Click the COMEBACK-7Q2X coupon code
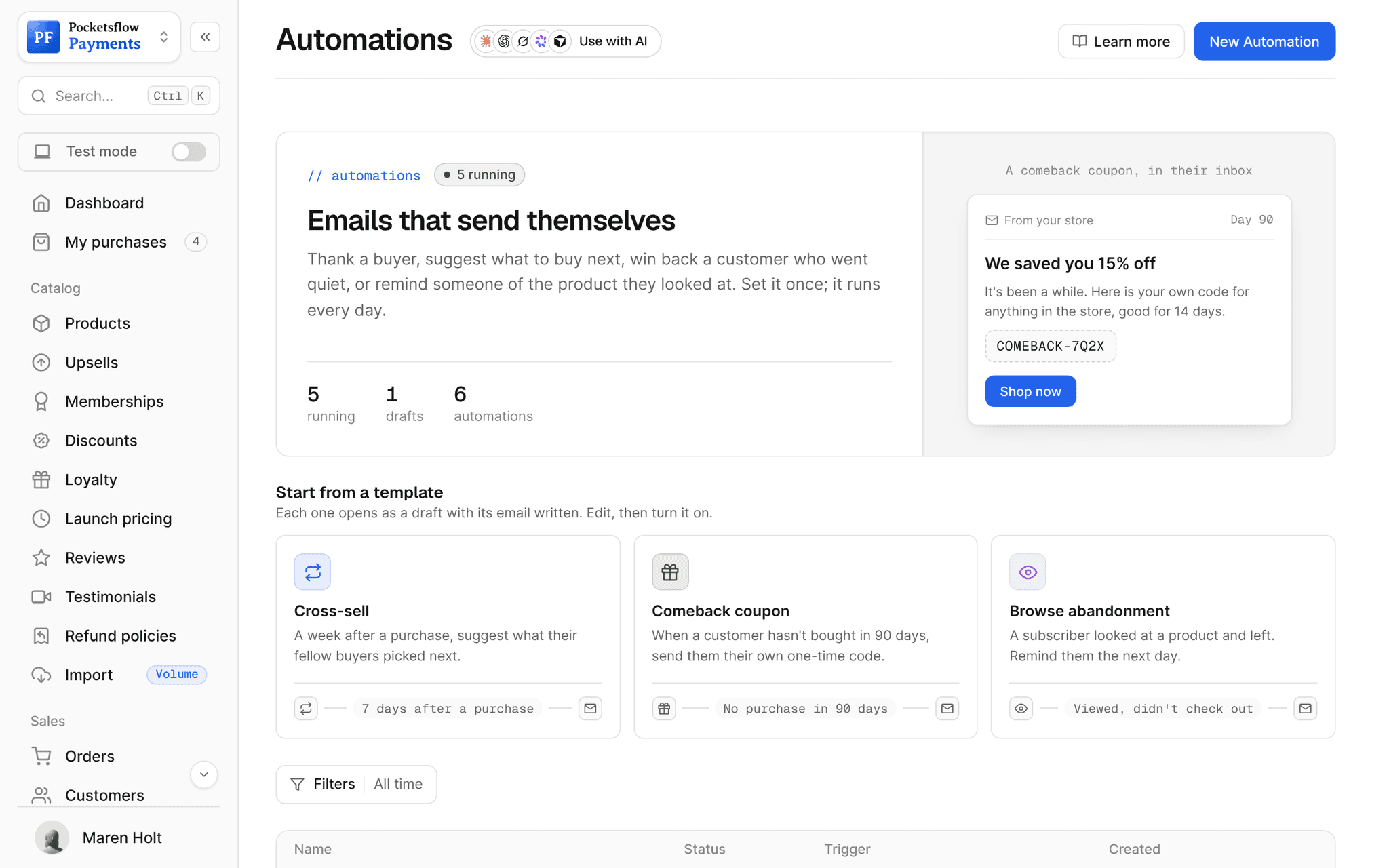This screenshot has width=1389, height=868. click(1051, 346)
